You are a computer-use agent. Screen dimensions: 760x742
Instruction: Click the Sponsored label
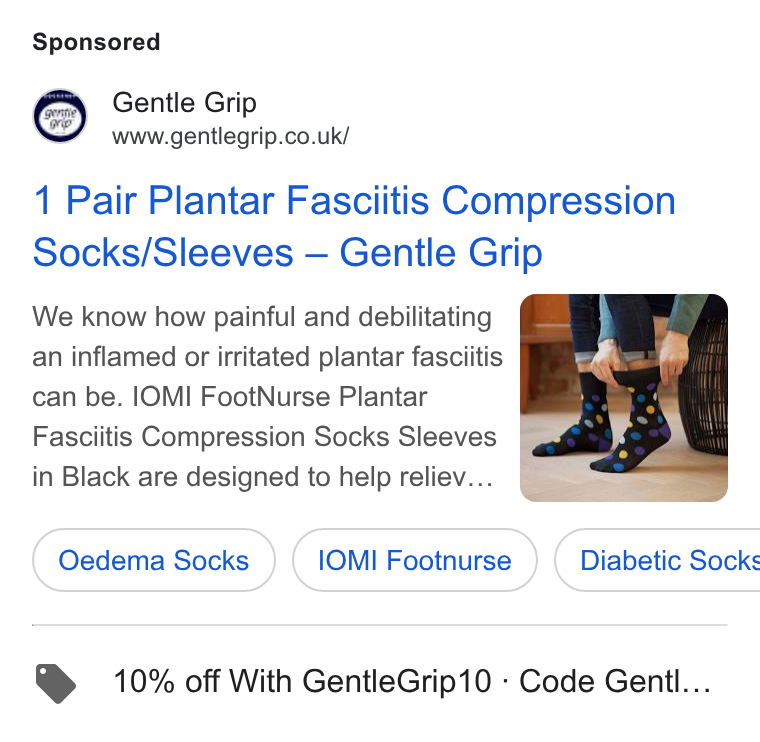coord(96,42)
